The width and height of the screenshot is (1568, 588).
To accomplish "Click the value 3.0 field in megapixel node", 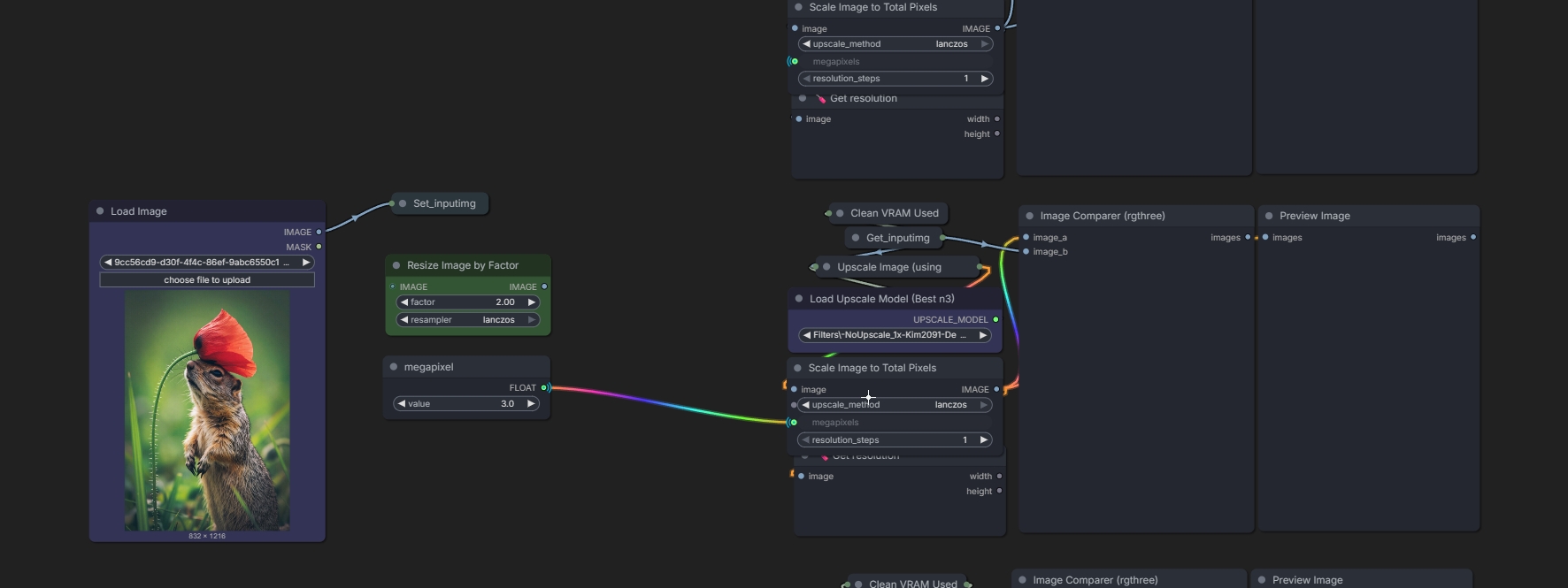I will (x=466, y=404).
